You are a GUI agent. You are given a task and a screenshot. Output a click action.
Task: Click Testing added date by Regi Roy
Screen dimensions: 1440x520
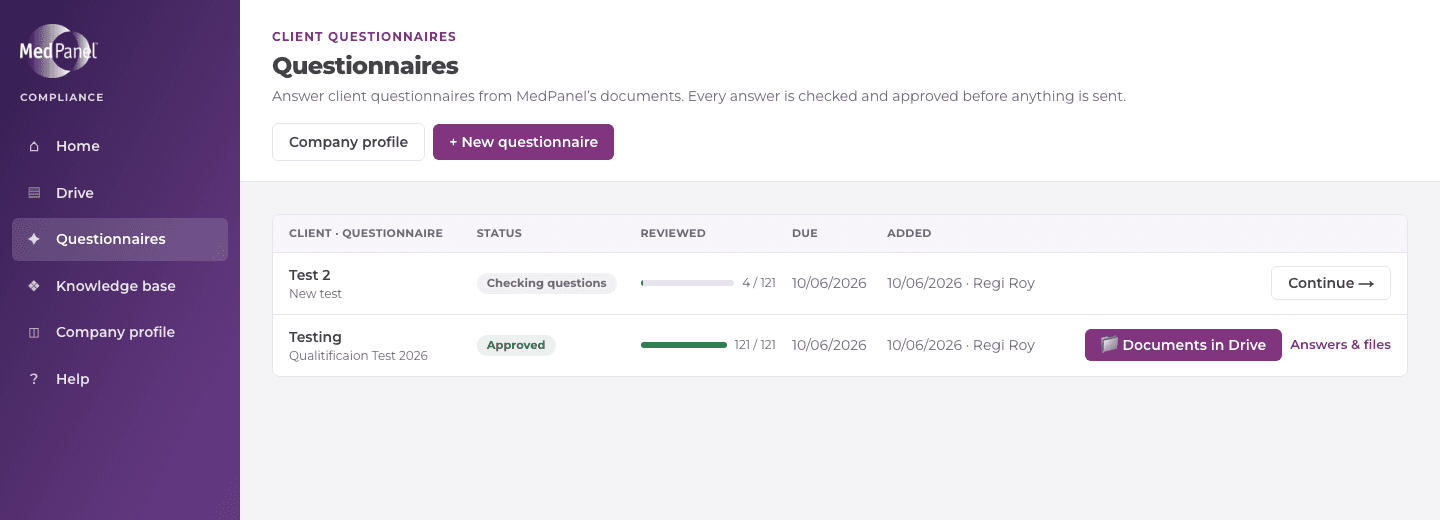961,345
